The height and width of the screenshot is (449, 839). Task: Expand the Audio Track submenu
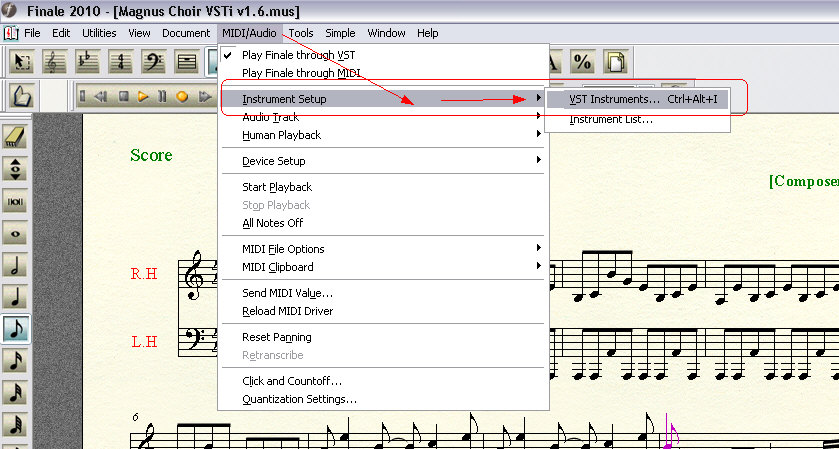383,117
